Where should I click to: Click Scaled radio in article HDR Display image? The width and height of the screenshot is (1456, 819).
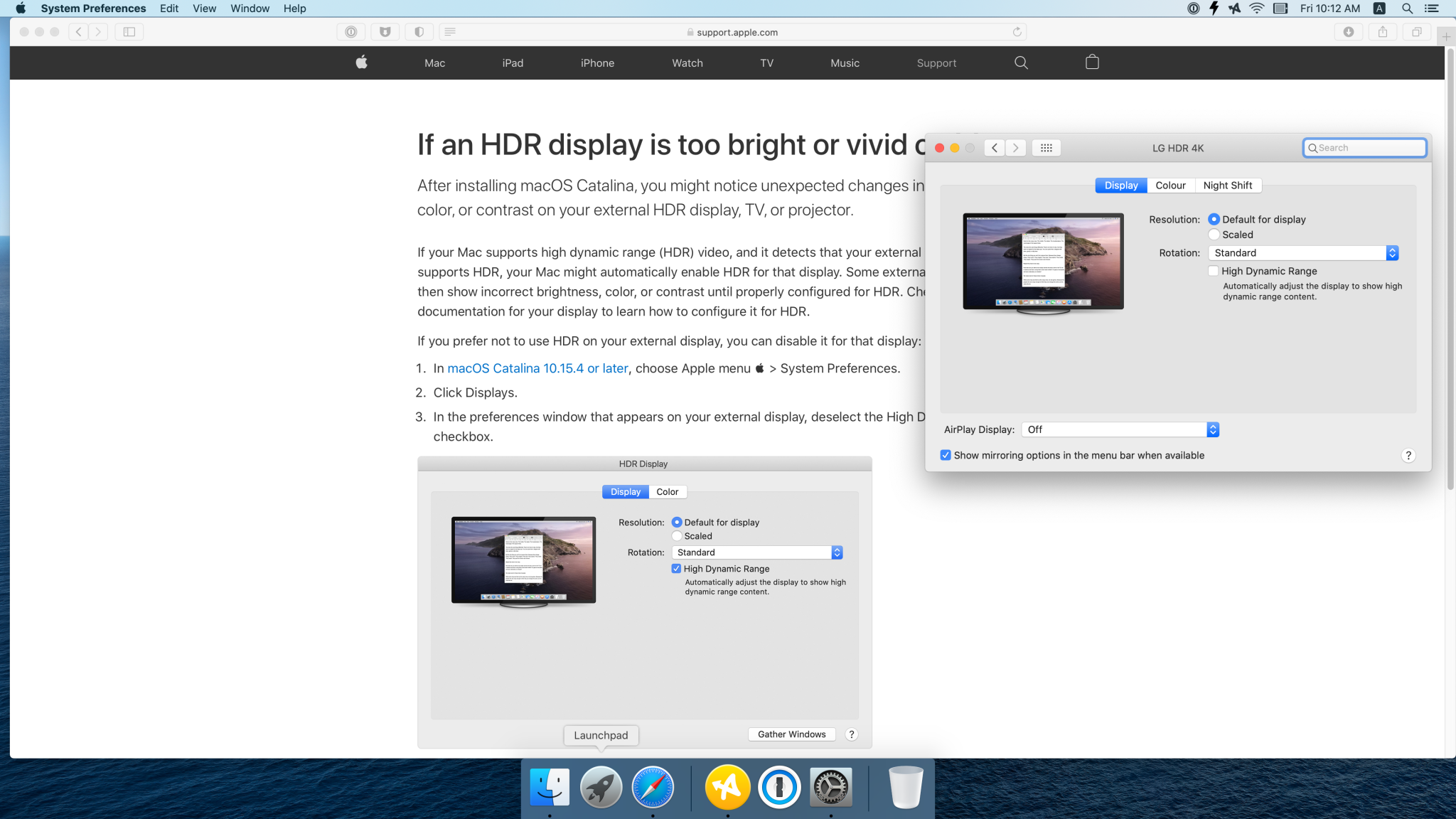click(x=677, y=536)
